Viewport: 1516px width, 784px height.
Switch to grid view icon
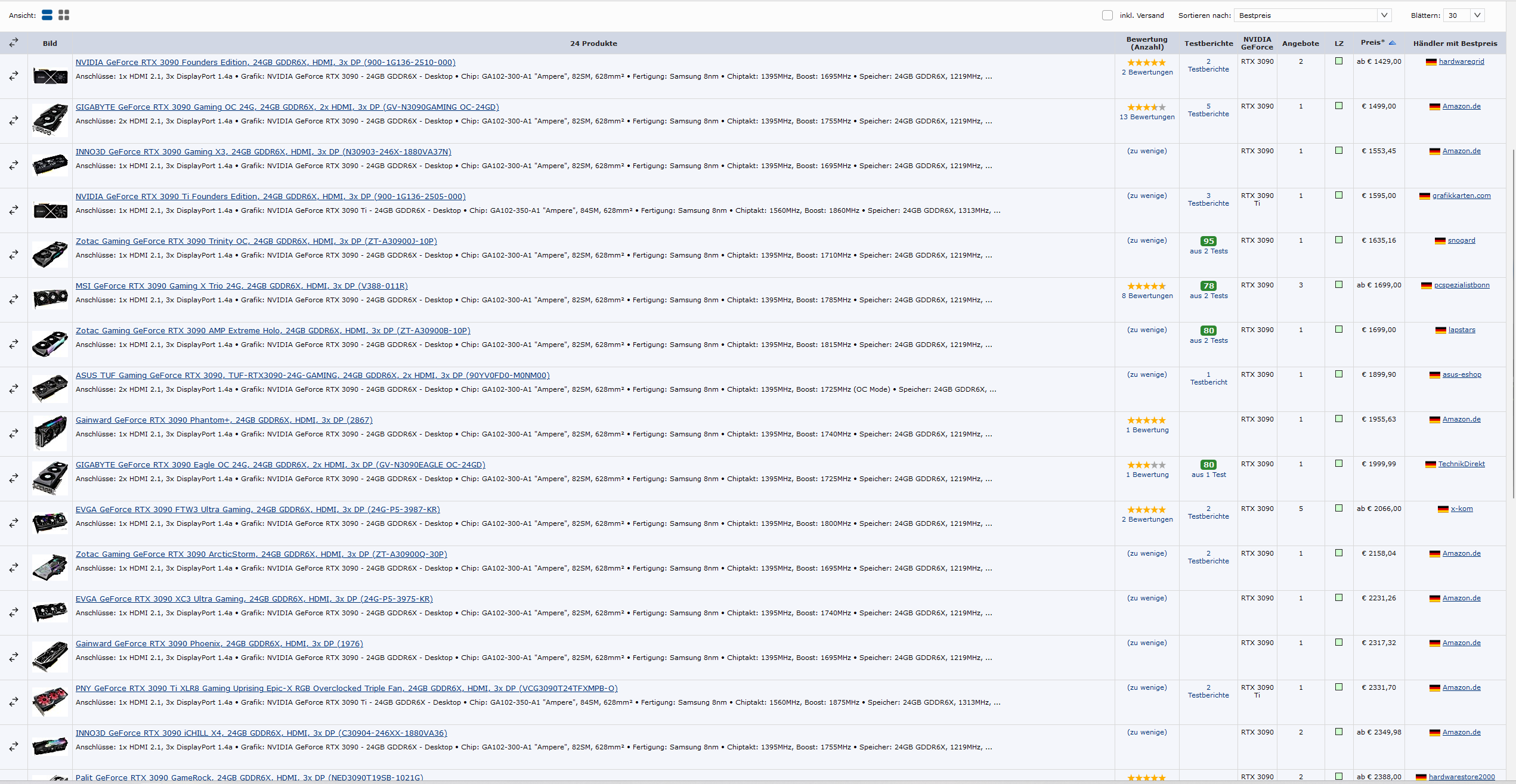[64, 15]
